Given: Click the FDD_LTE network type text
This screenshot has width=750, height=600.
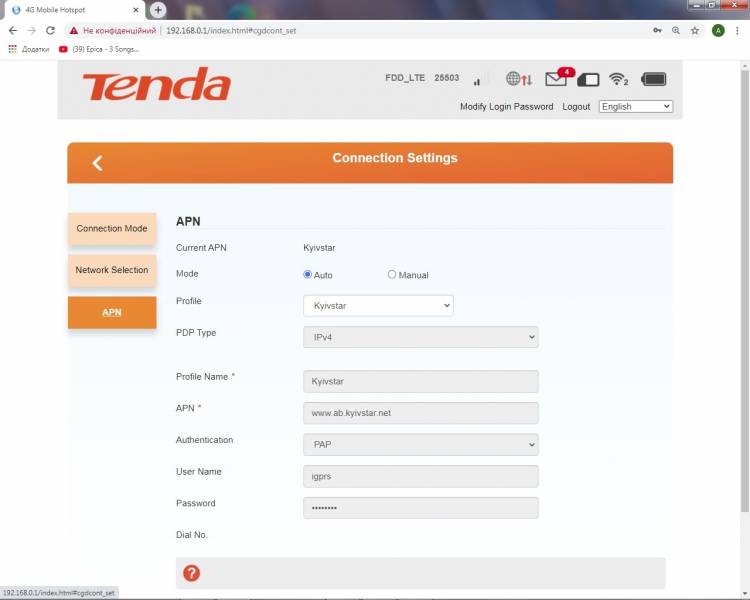Looking at the screenshot, I should pos(405,78).
